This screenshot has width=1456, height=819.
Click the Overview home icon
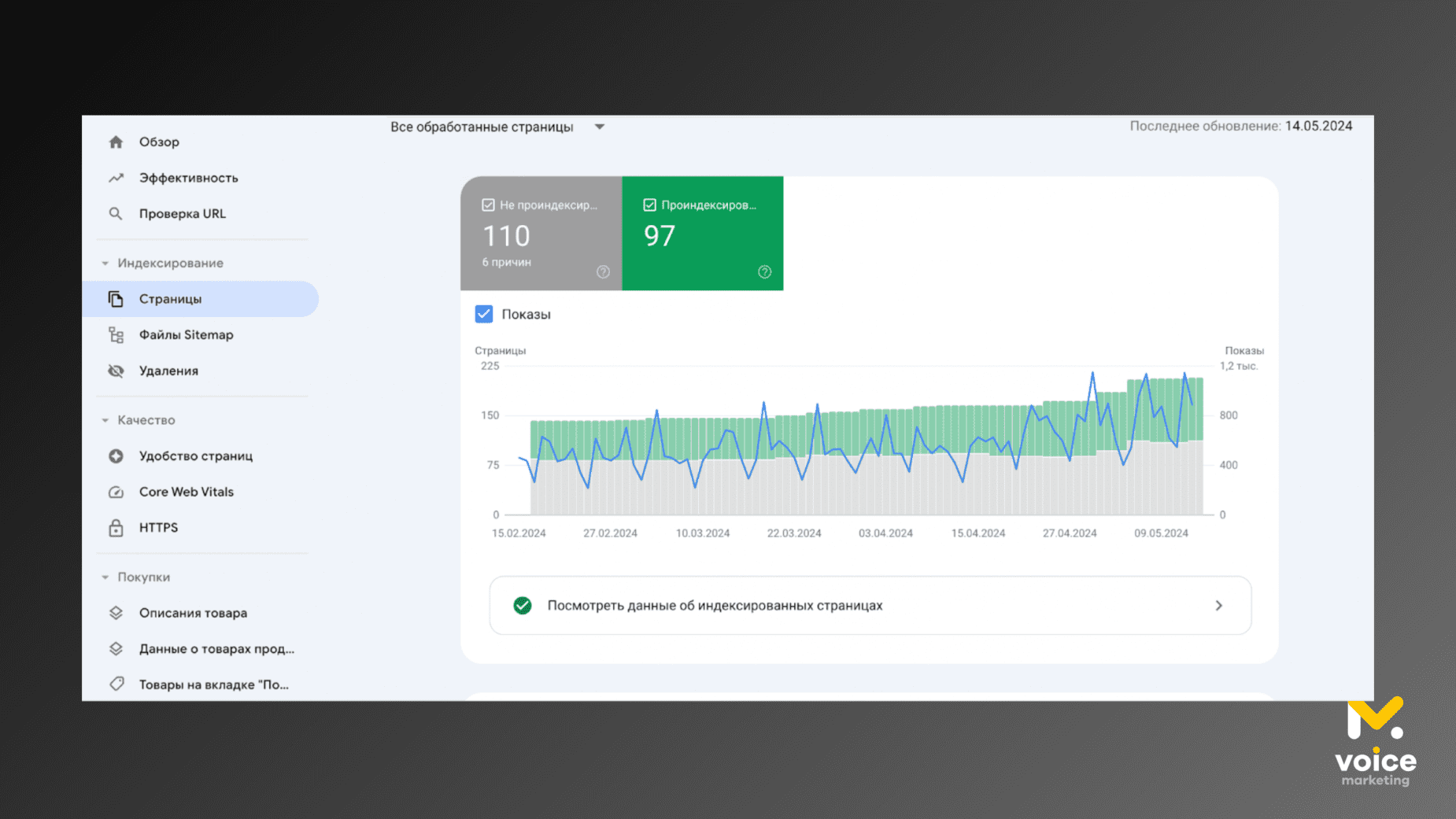(116, 142)
